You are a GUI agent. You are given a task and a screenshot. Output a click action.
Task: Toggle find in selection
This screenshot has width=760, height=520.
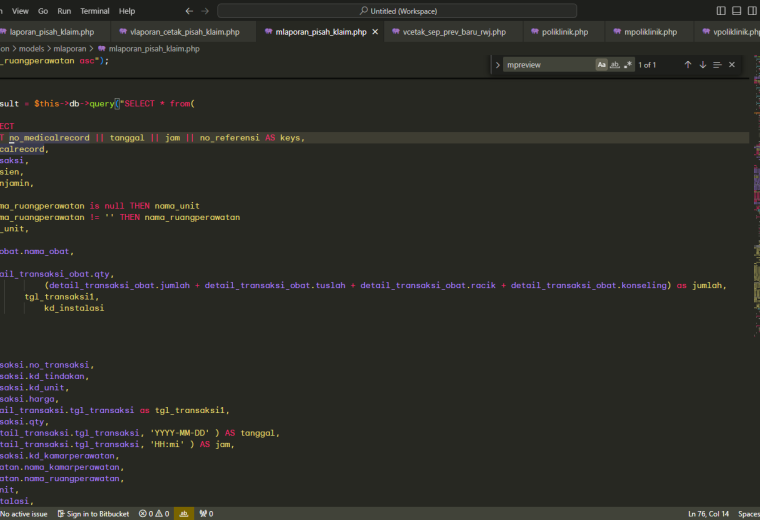tap(717, 64)
